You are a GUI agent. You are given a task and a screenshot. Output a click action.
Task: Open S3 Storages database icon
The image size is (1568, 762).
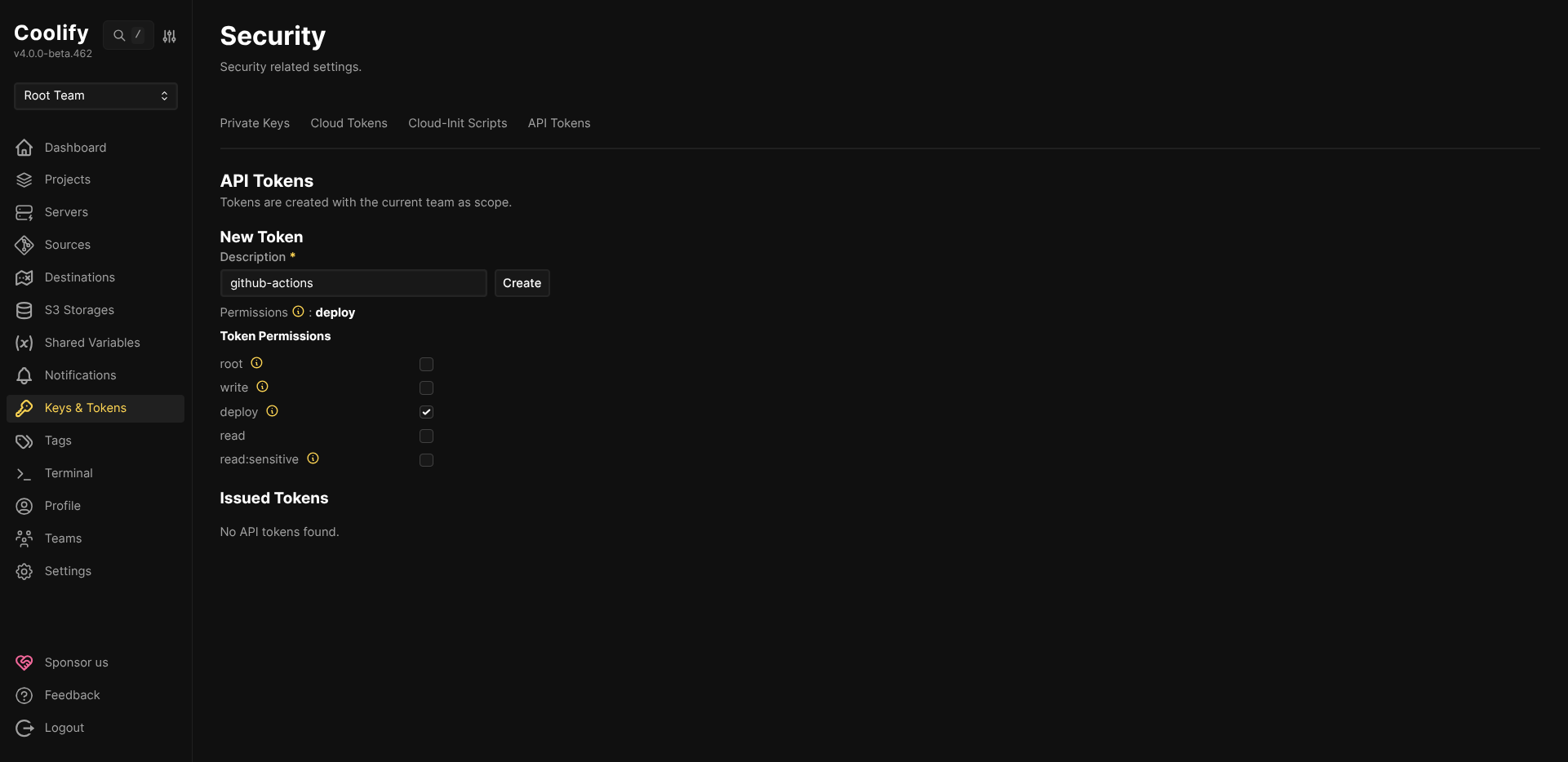point(24,311)
